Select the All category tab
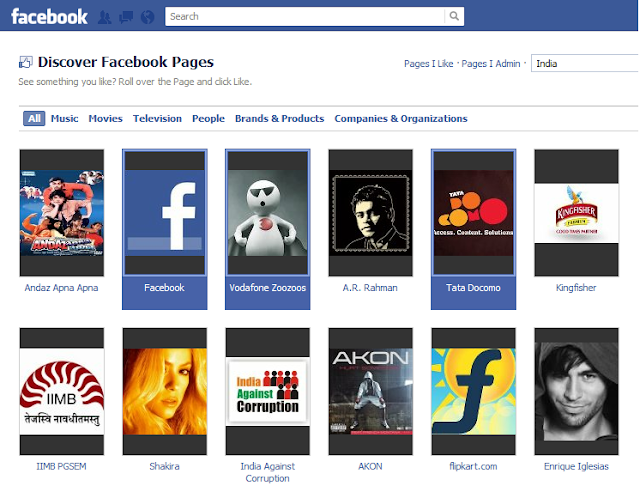The image size is (640, 498). [x=34, y=118]
